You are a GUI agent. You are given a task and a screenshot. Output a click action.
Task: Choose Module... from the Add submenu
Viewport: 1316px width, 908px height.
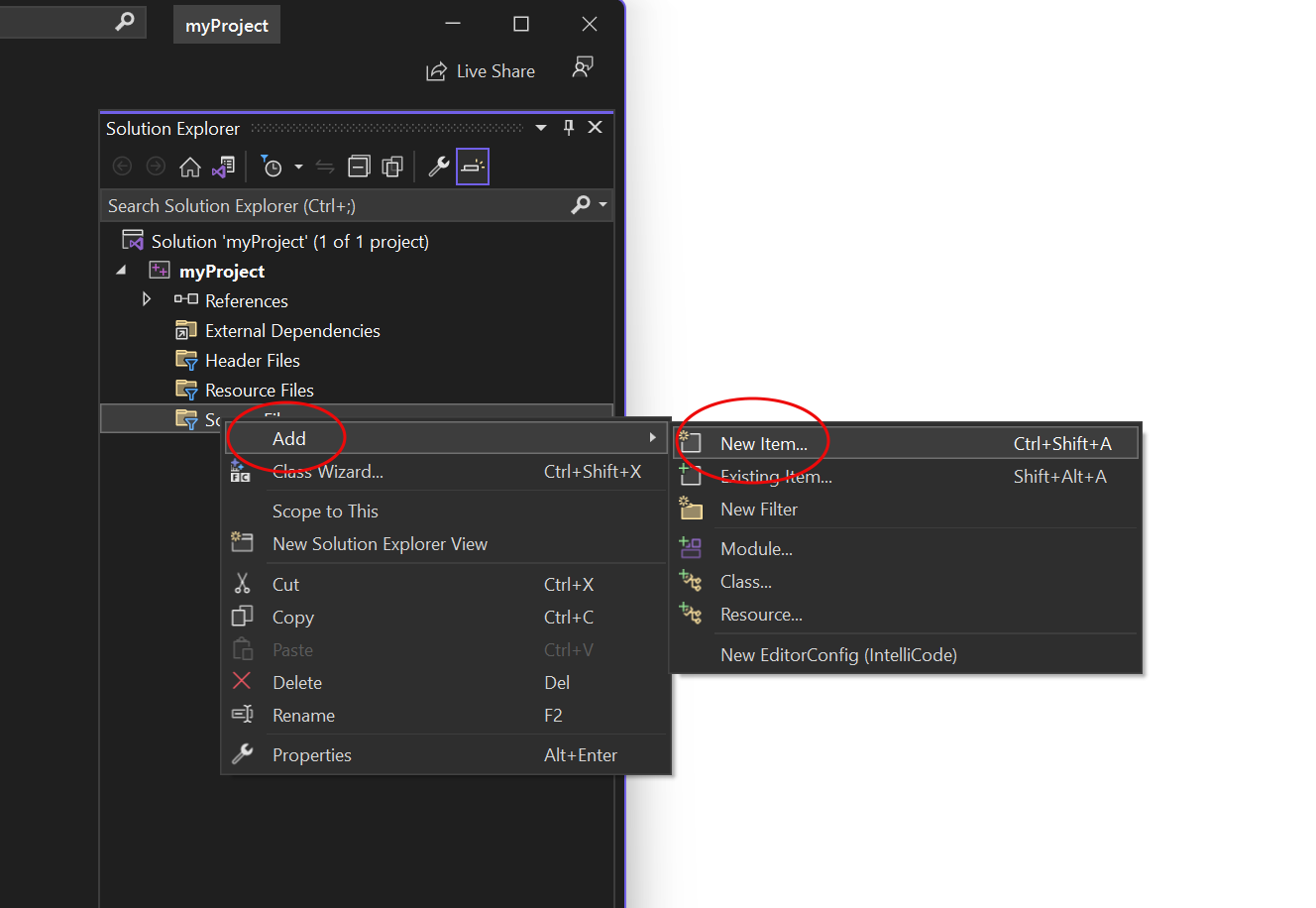coord(906,549)
